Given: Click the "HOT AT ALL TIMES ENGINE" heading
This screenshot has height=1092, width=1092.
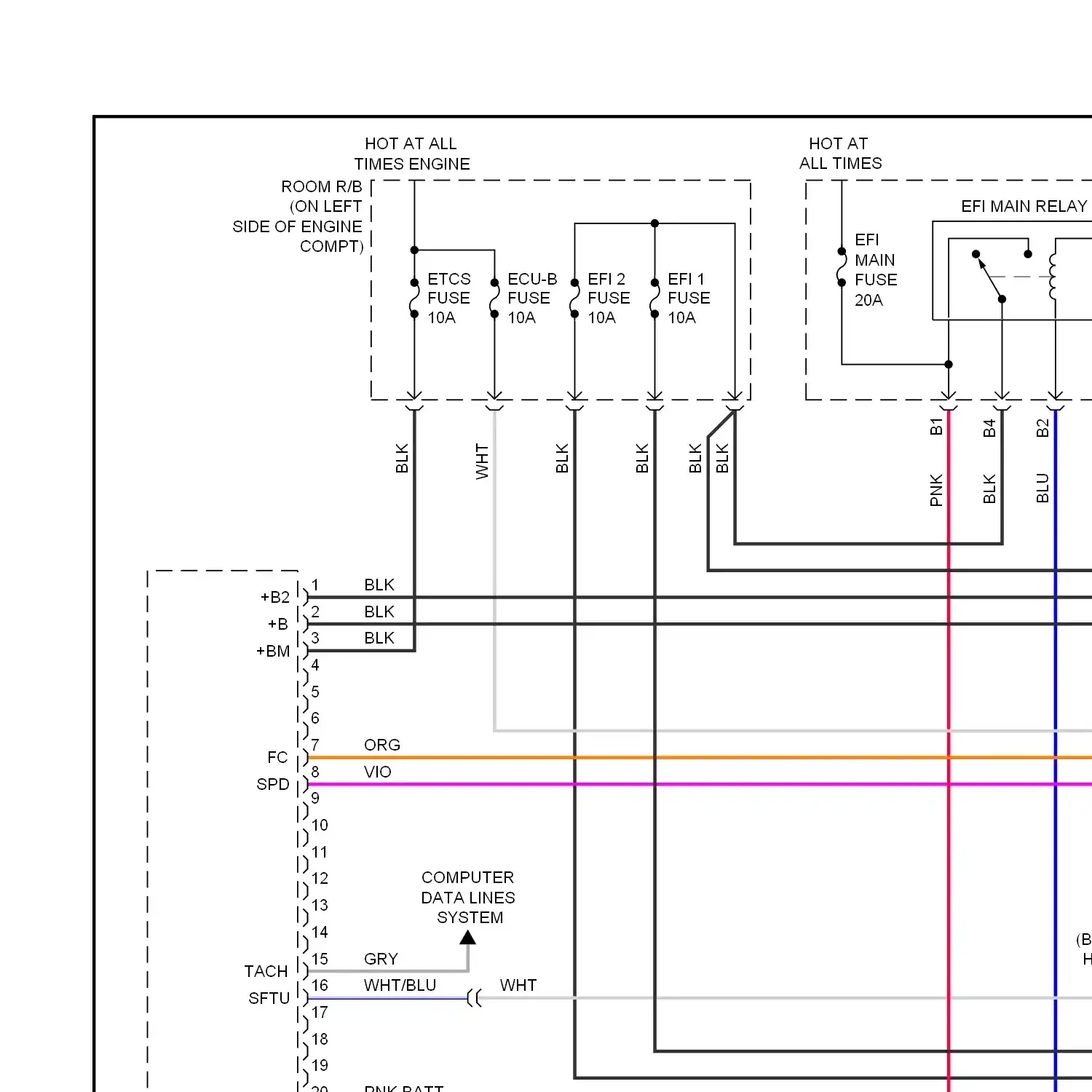Looking at the screenshot, I should point(412,154).
